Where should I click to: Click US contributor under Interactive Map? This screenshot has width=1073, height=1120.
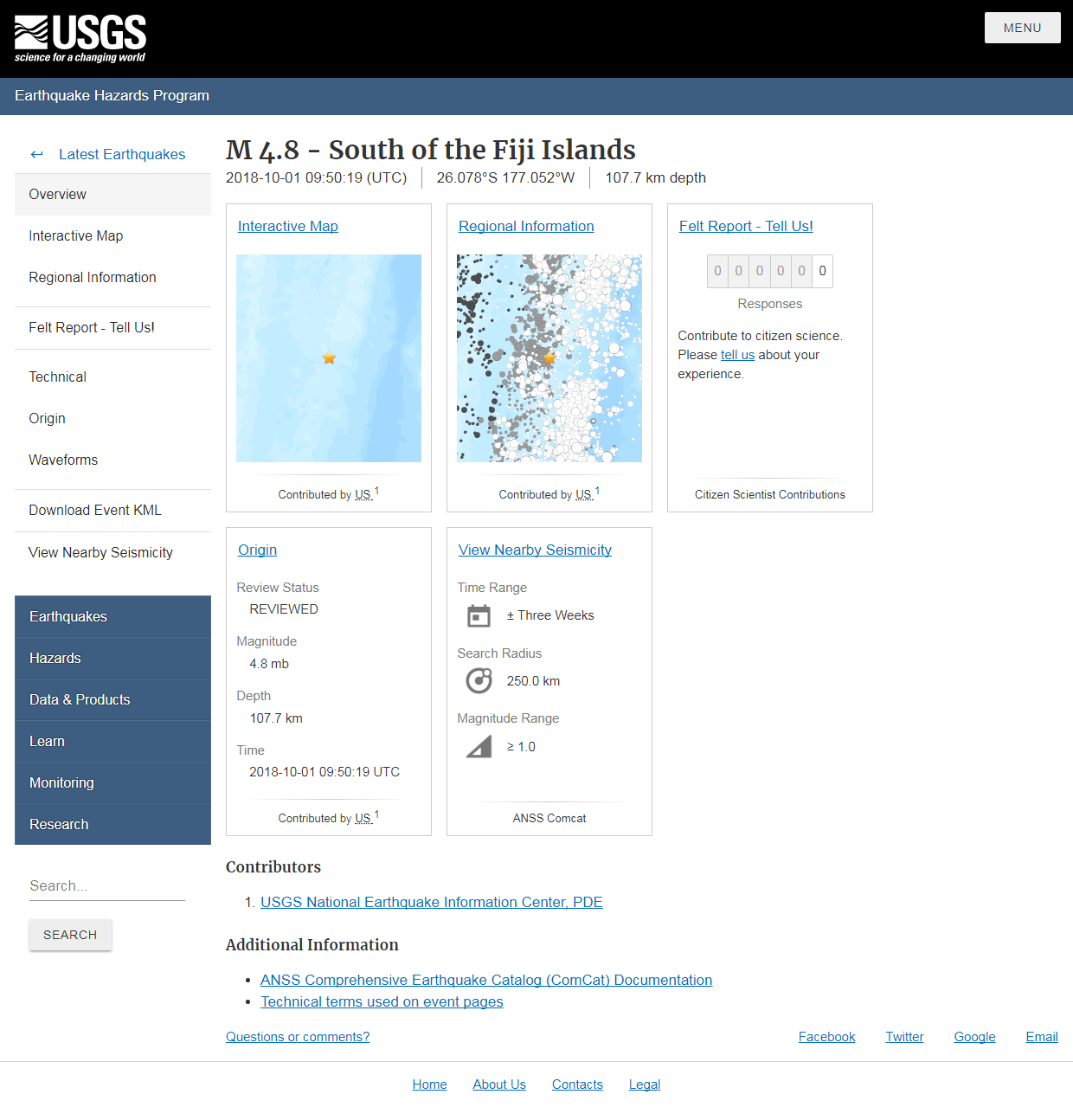click(363, 495)
